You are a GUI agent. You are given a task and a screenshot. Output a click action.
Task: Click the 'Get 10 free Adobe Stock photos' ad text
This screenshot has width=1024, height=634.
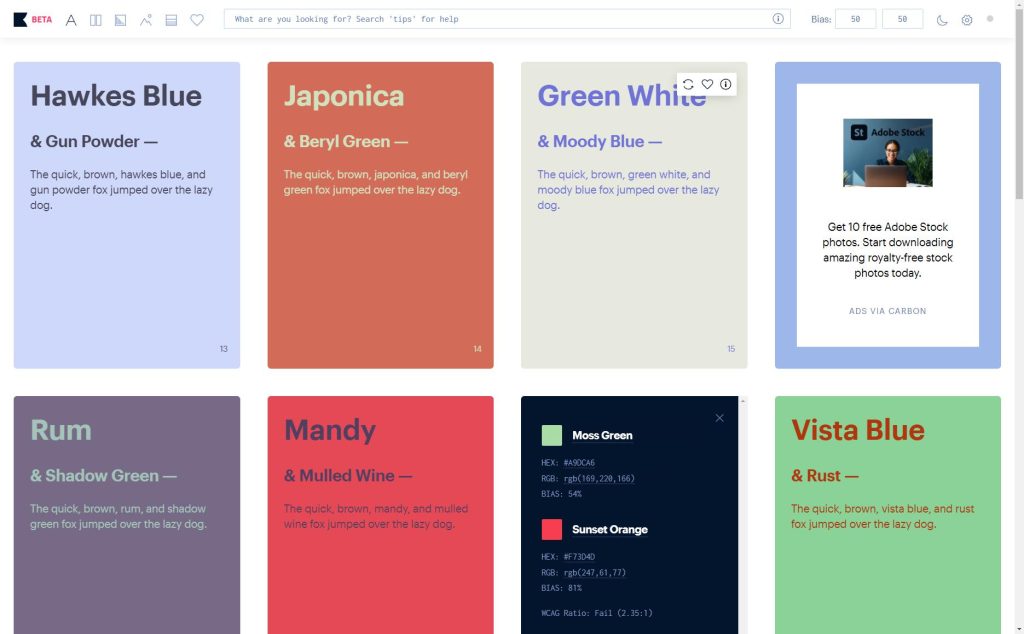(x=888, y=250)
